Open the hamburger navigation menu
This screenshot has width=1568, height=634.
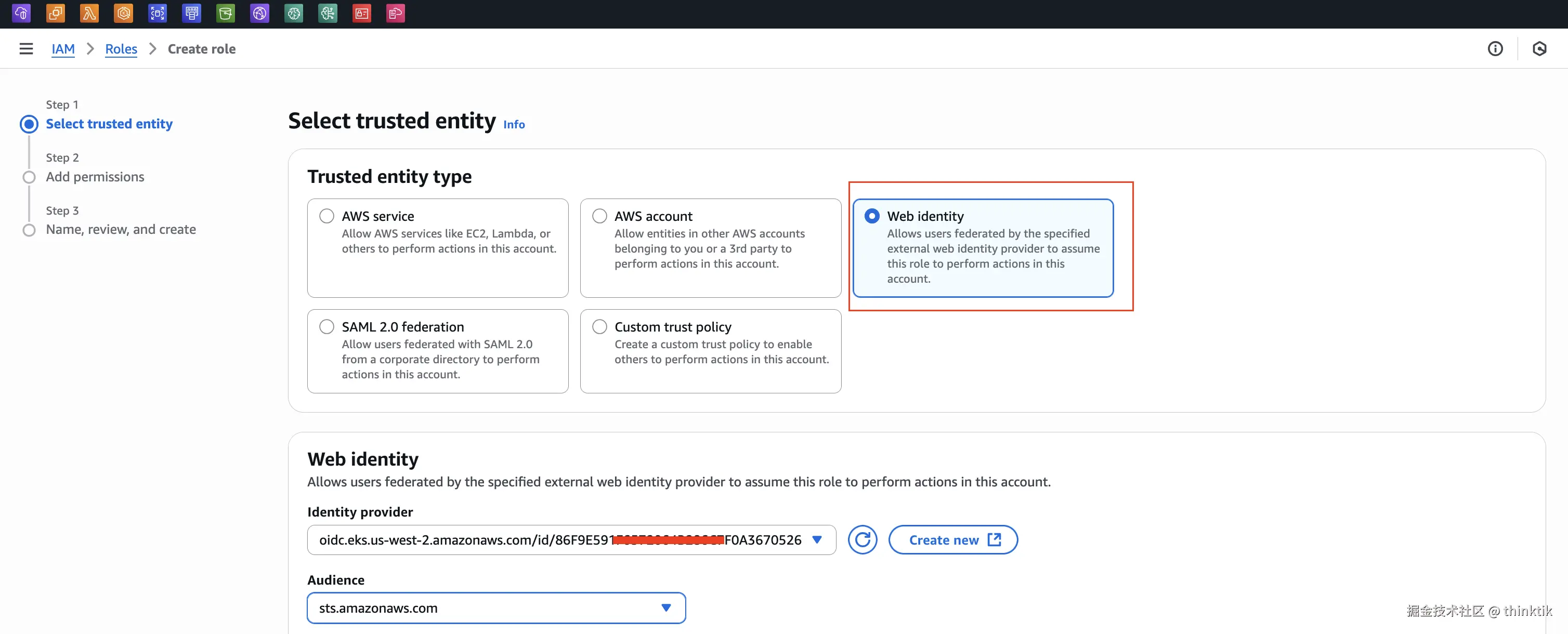click(26, 49)
